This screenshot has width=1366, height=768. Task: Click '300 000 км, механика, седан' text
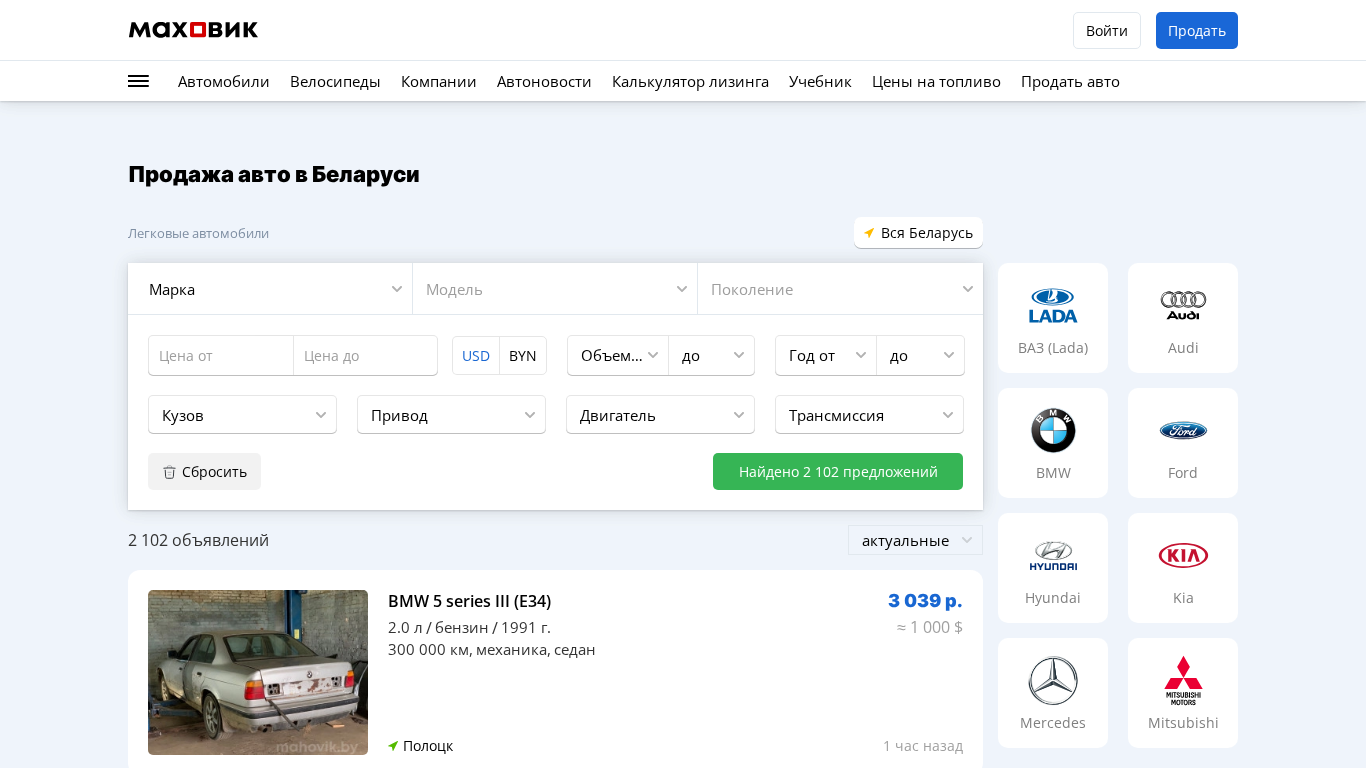point(491,649)
